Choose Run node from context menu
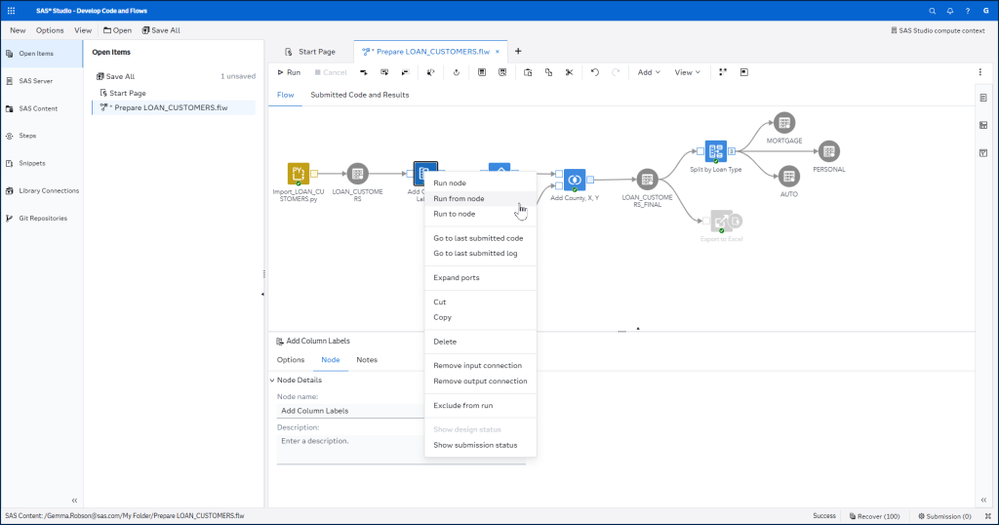Screen dimensions: 999x525 click(x=480, y=183)
